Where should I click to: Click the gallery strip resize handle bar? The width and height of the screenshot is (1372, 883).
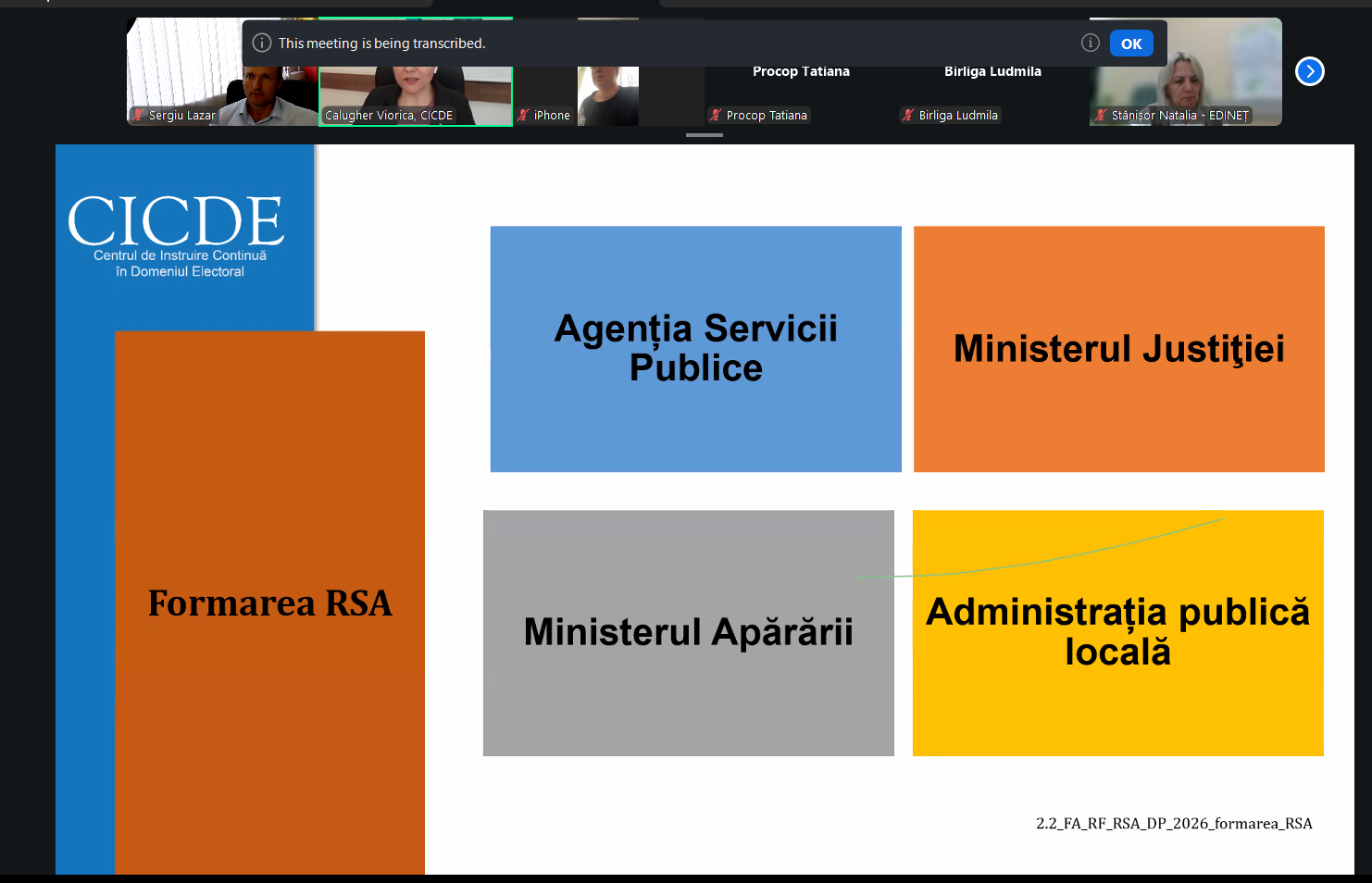click(705, 135)
